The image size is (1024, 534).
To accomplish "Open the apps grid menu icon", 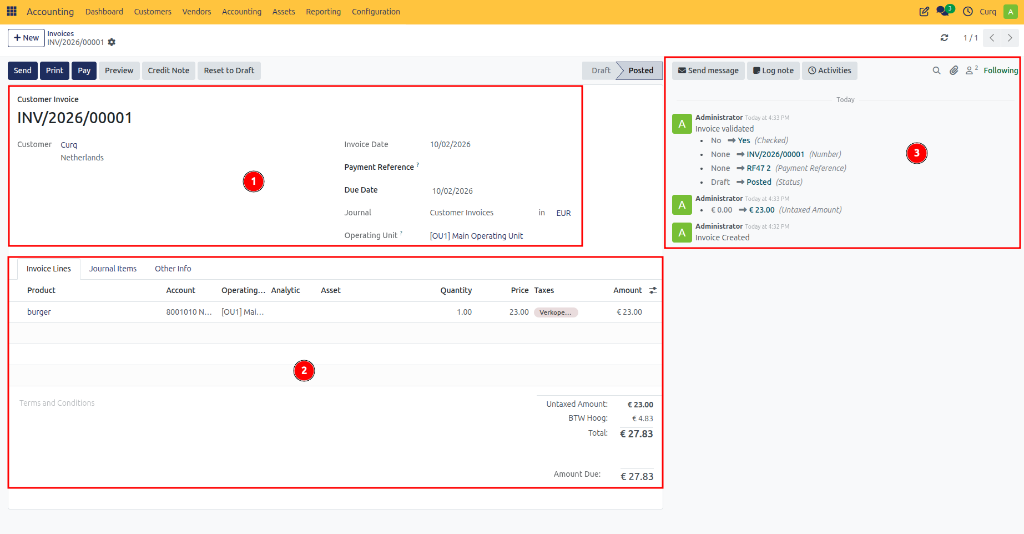I will (x=12, y=11).
